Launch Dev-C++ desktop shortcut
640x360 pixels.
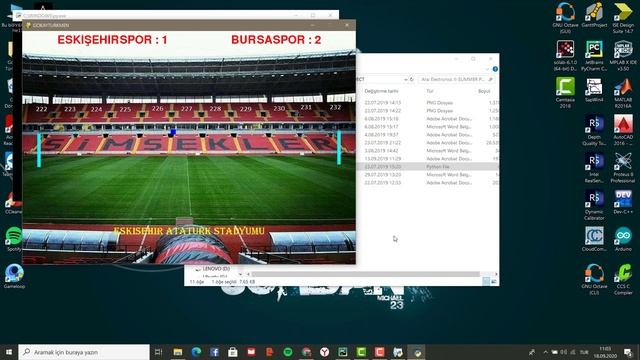623,202
